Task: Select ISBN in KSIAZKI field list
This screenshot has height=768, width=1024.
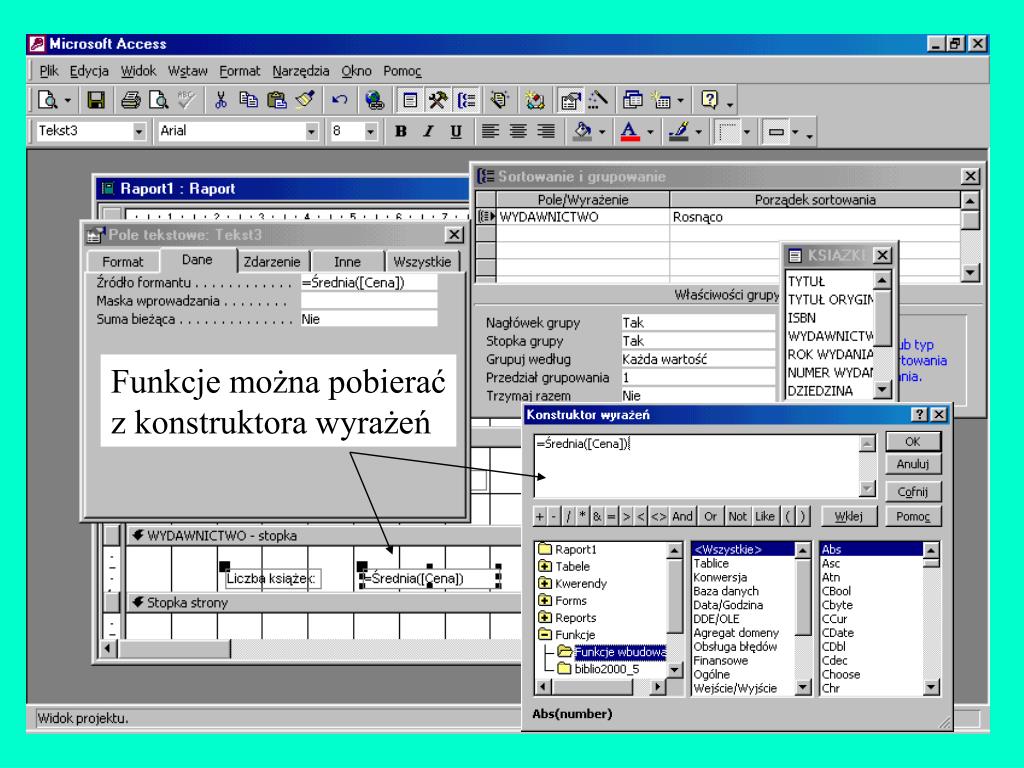Action: [801, 317]
